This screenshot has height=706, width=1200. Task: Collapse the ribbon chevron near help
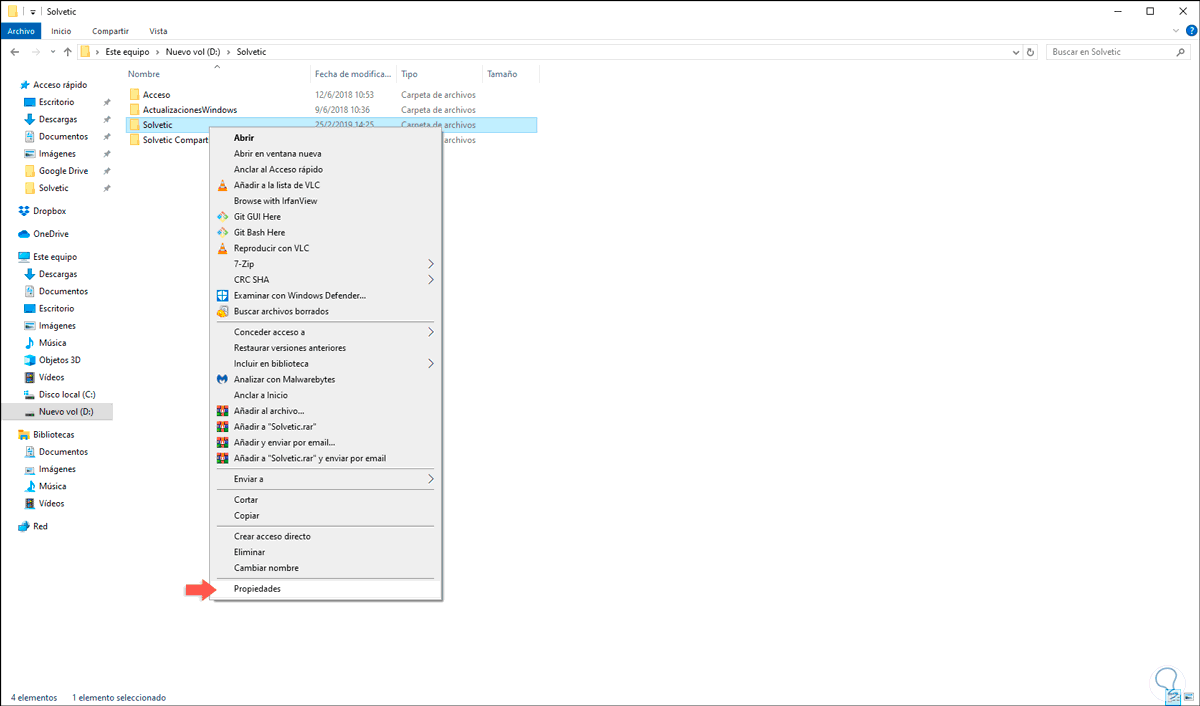pyautogui.click(x=1177, y=31)
